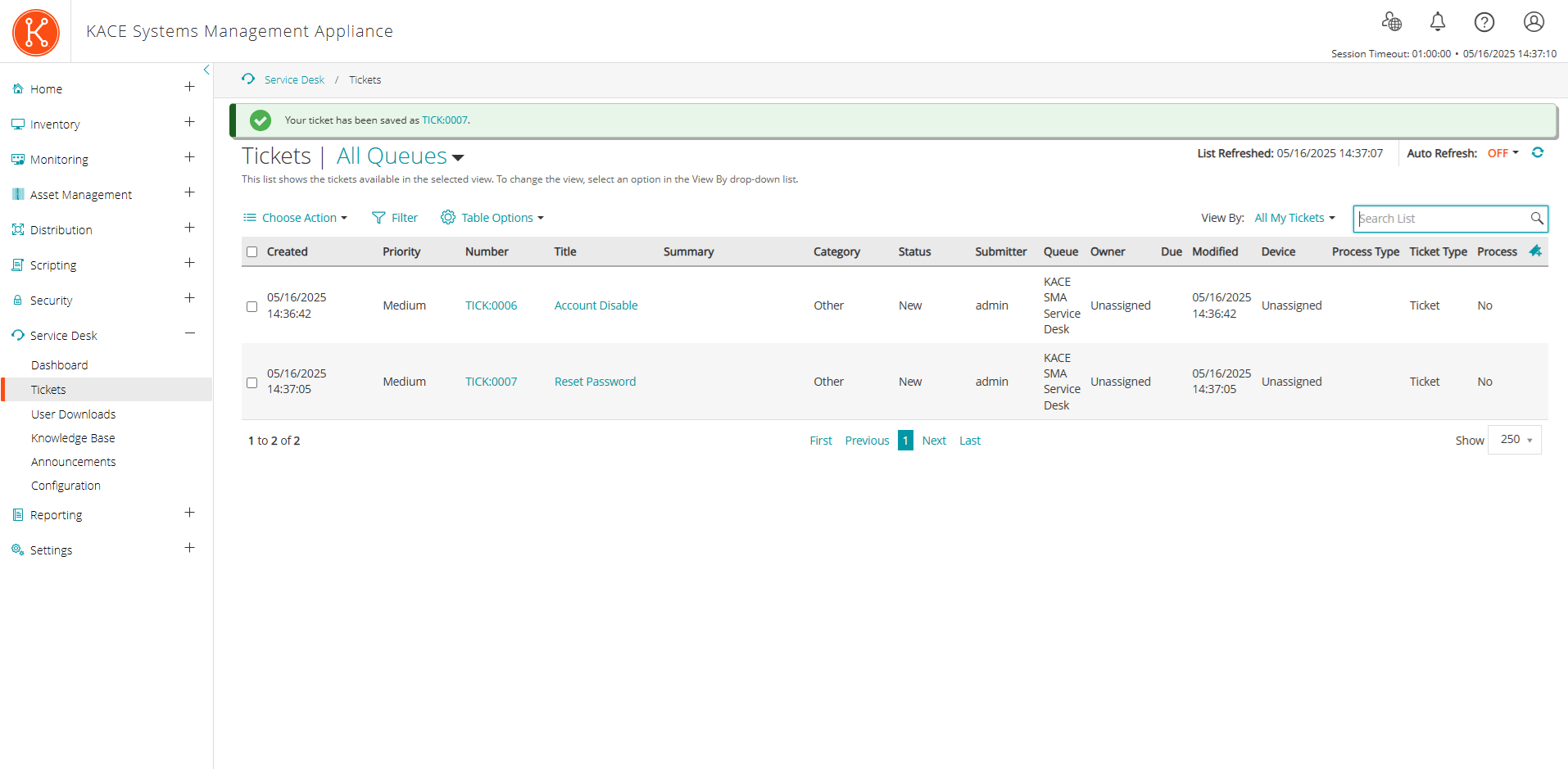Screen dimensions: 1568x769
Task: Expand the Home menu plus
Action: pos(189,87)
